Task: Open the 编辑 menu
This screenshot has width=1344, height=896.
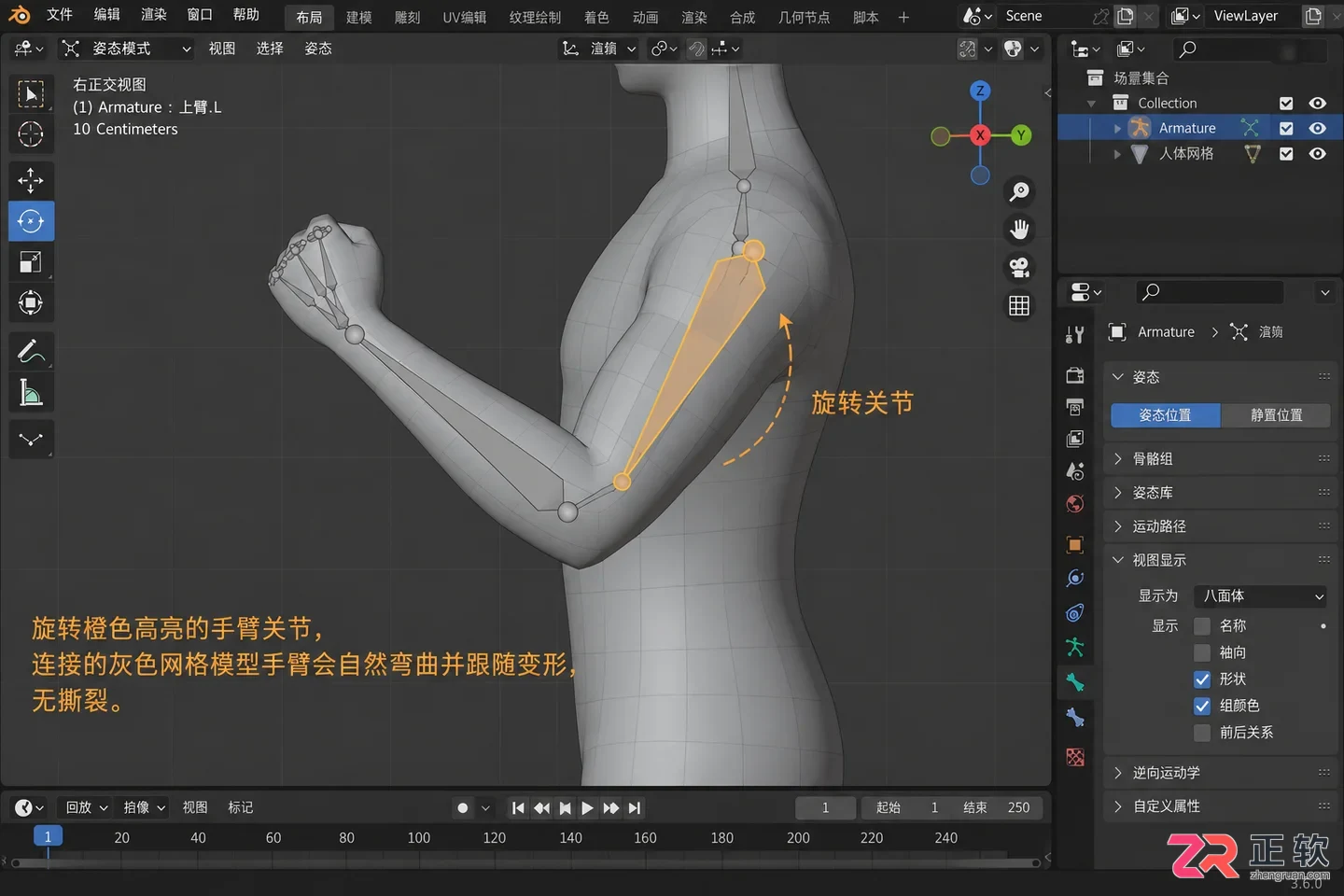Action: (107, 15)
